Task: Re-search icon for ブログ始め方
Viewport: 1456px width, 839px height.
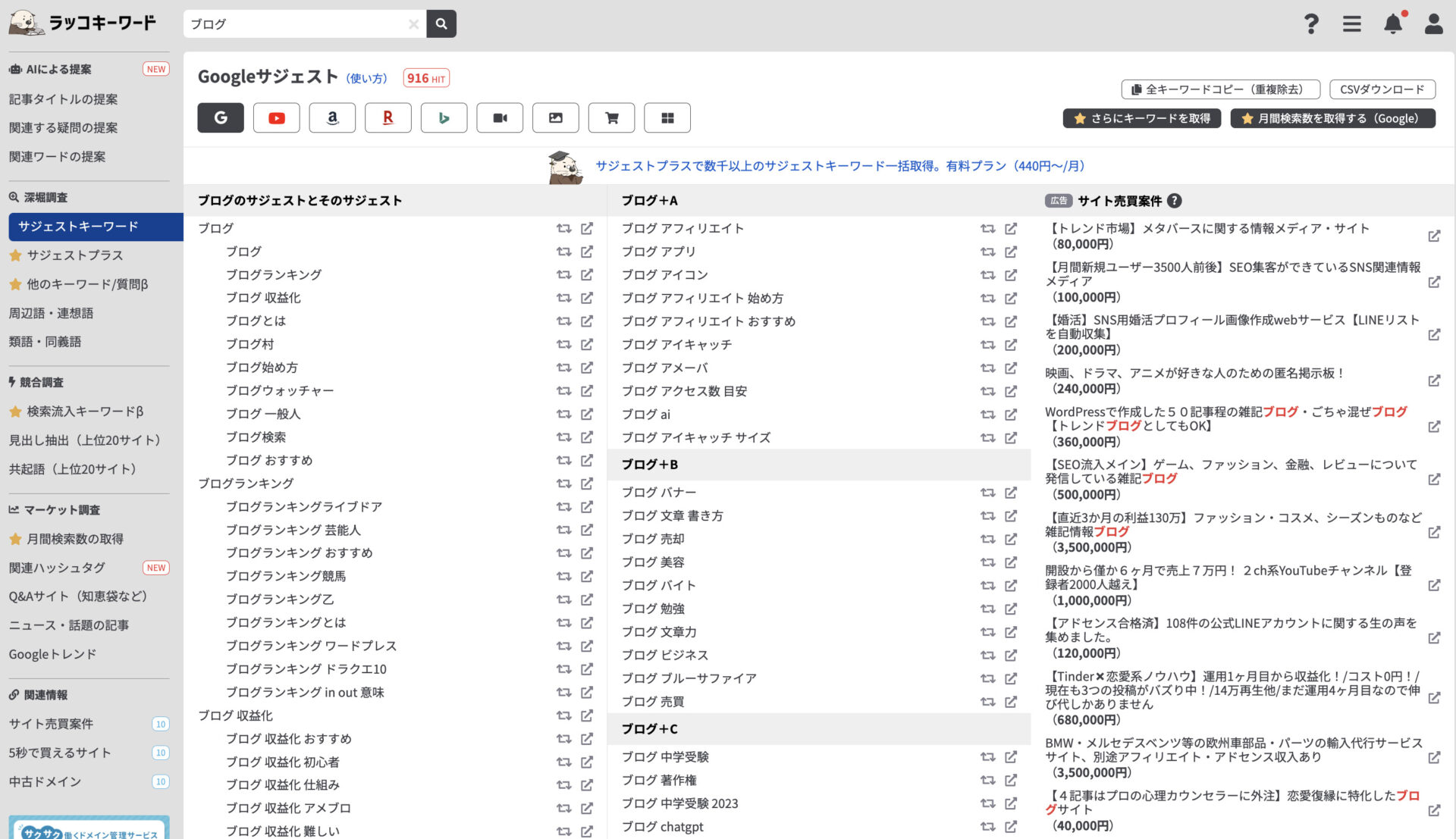Action: 563,368
